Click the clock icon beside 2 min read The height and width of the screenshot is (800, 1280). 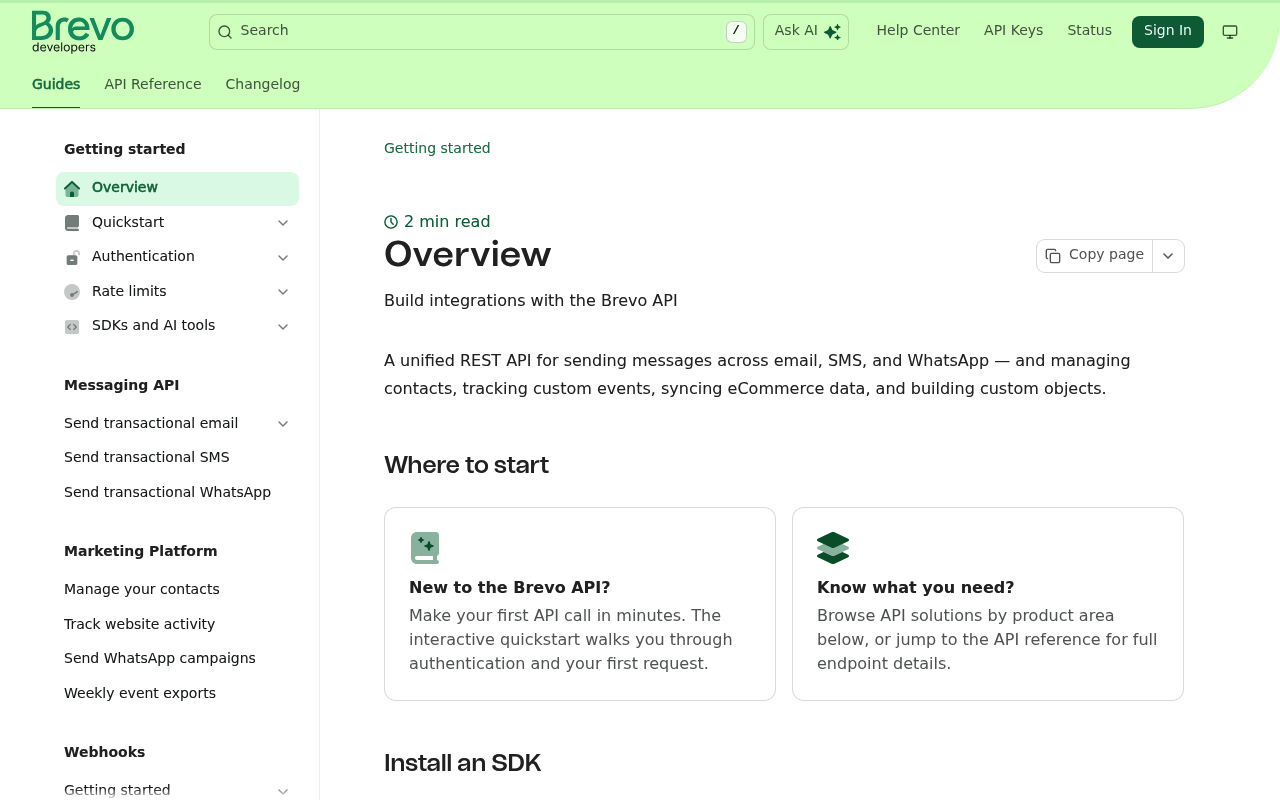(x=391, y=222)
